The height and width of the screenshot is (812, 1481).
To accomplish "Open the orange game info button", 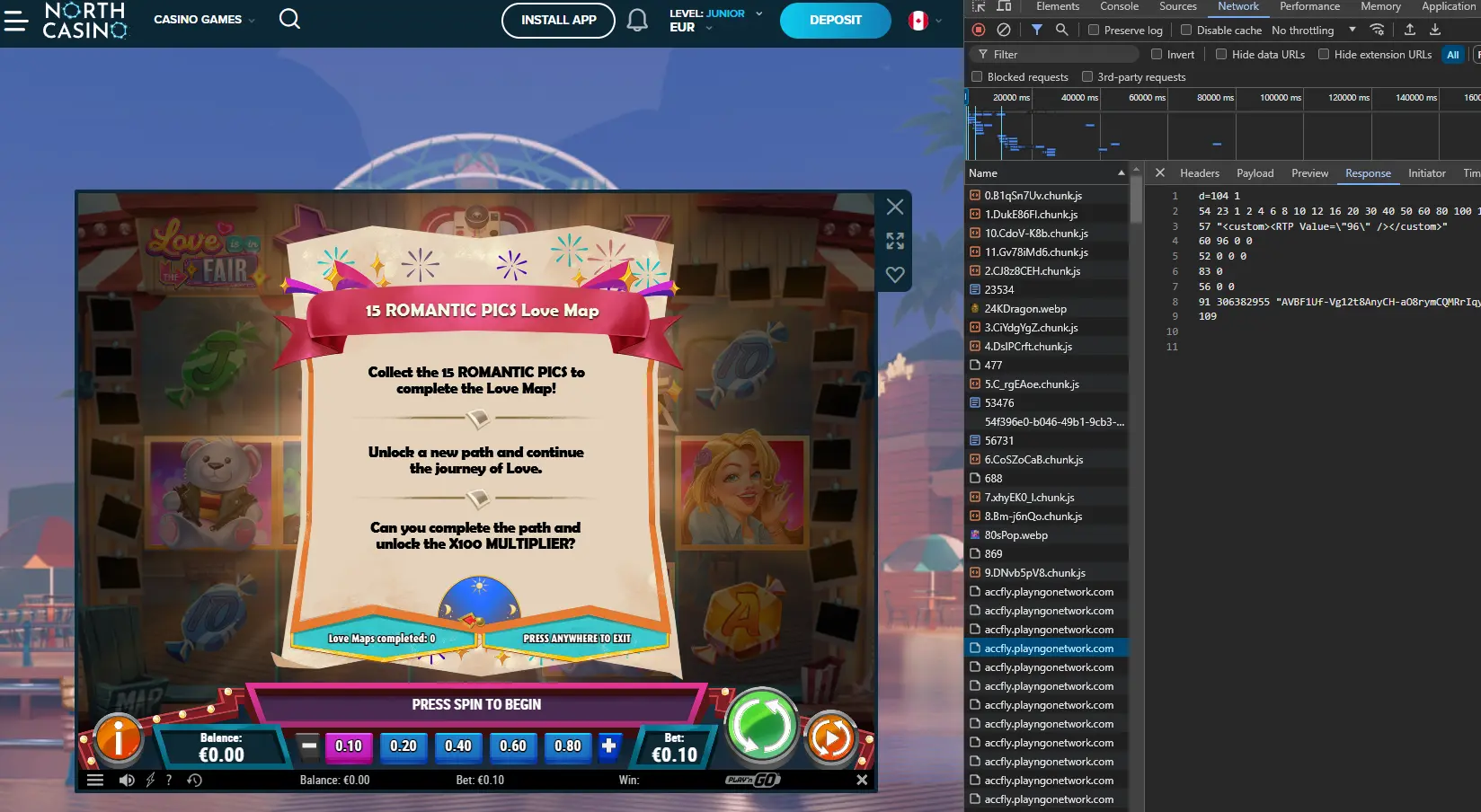I will [x=119, y=739].
